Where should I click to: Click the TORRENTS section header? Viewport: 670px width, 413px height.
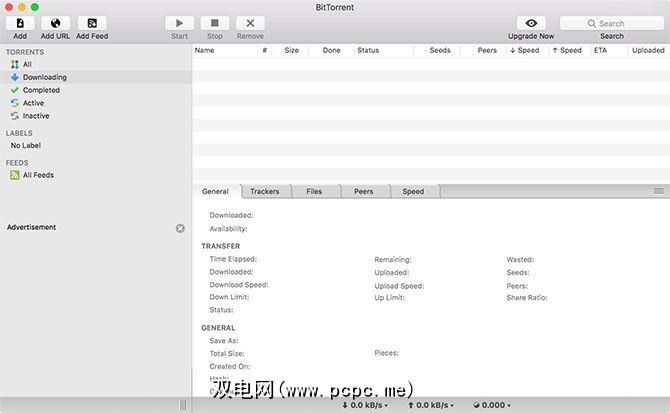point(25,52)
